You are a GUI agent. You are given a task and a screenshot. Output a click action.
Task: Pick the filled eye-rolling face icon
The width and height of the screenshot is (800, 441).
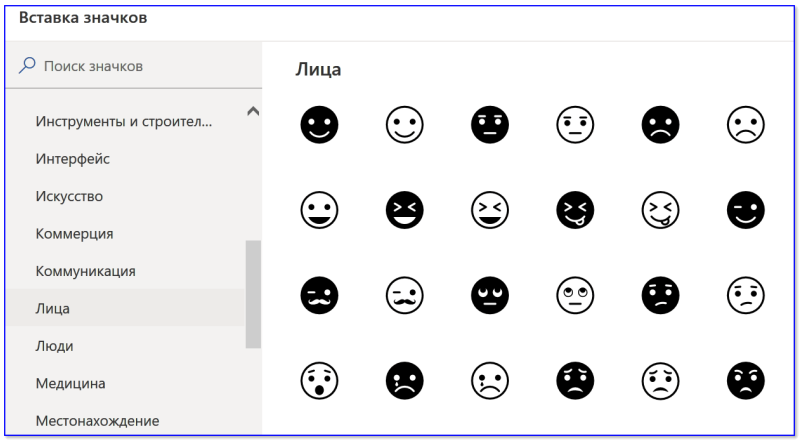click(x=490, y=295)
